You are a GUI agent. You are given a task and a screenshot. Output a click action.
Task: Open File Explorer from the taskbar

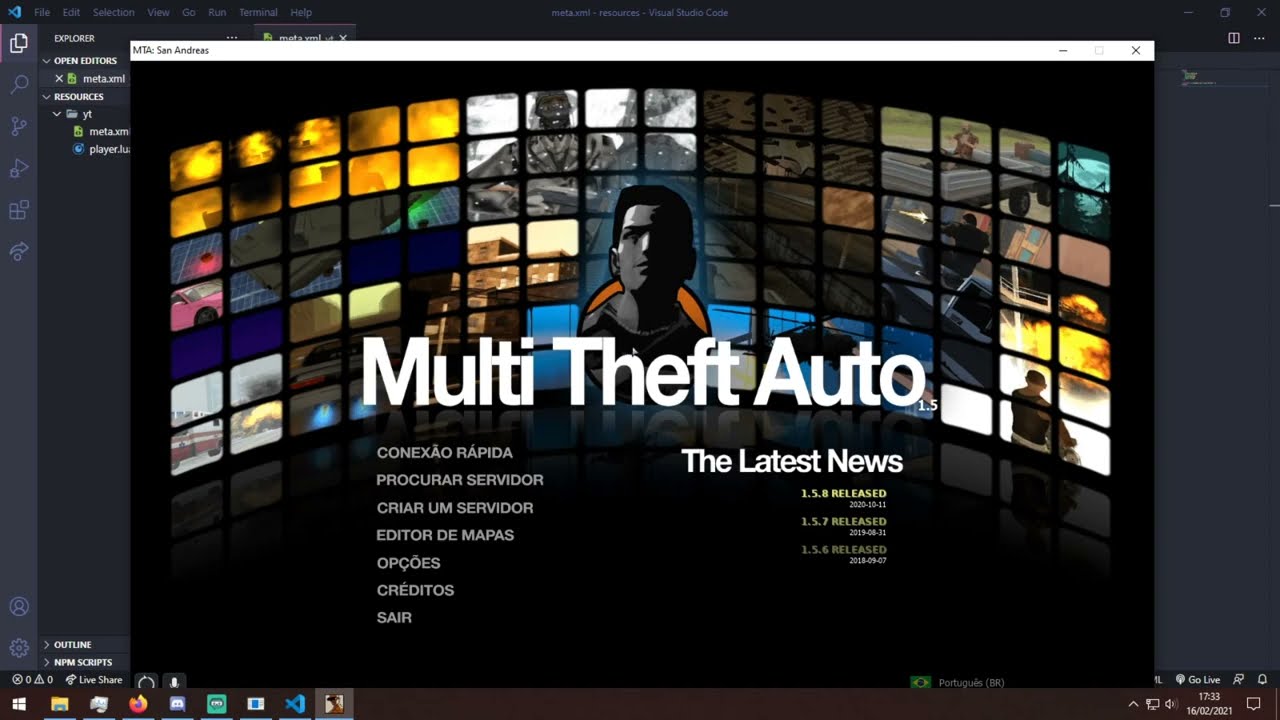point(60,704)
